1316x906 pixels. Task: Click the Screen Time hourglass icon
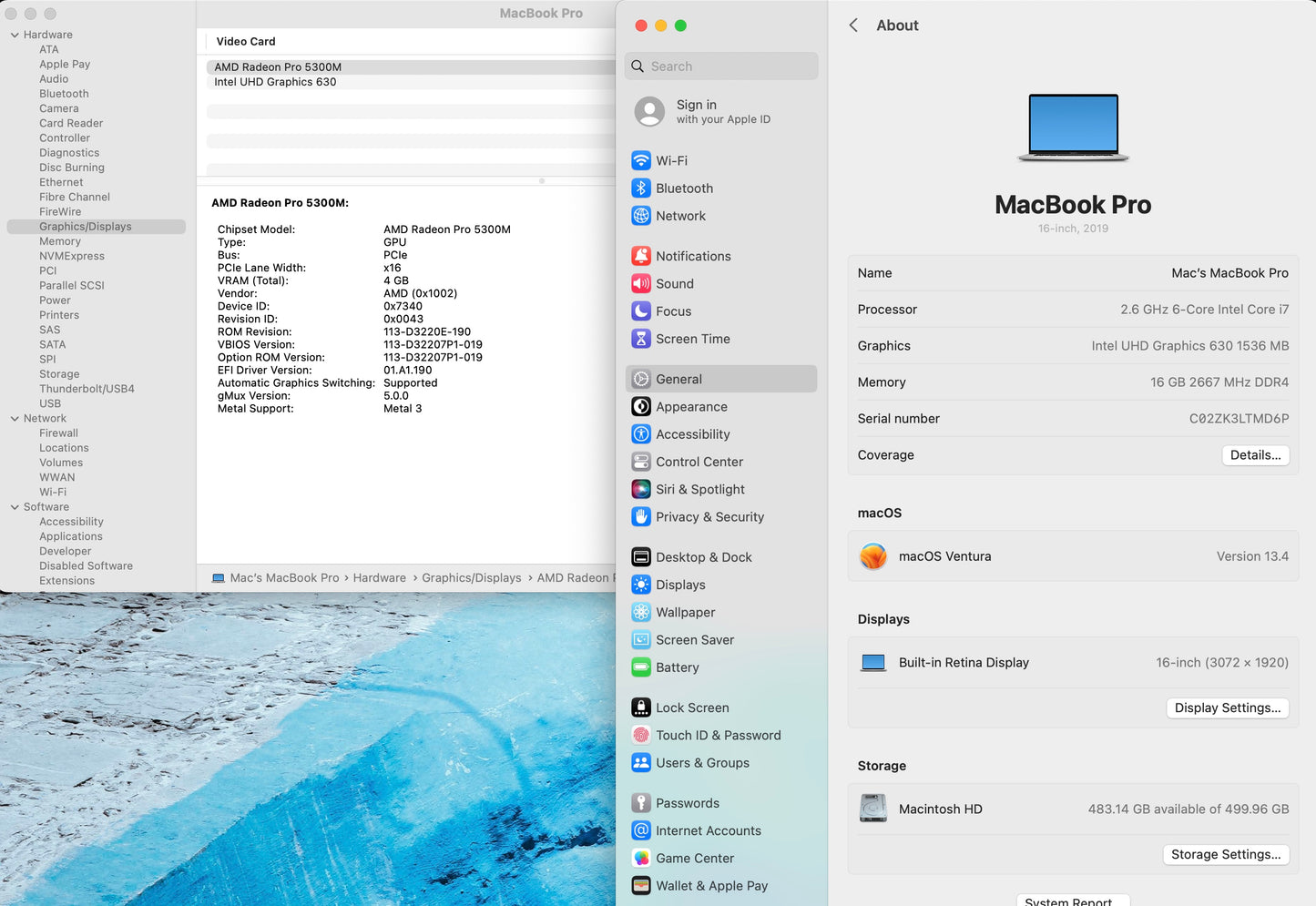pos(641,339)
